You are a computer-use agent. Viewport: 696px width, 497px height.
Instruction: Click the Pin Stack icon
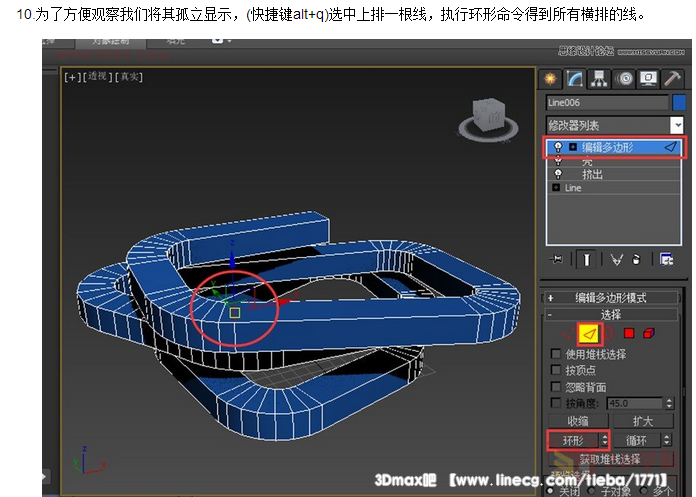pyautogui.click(x=555, y=259)
